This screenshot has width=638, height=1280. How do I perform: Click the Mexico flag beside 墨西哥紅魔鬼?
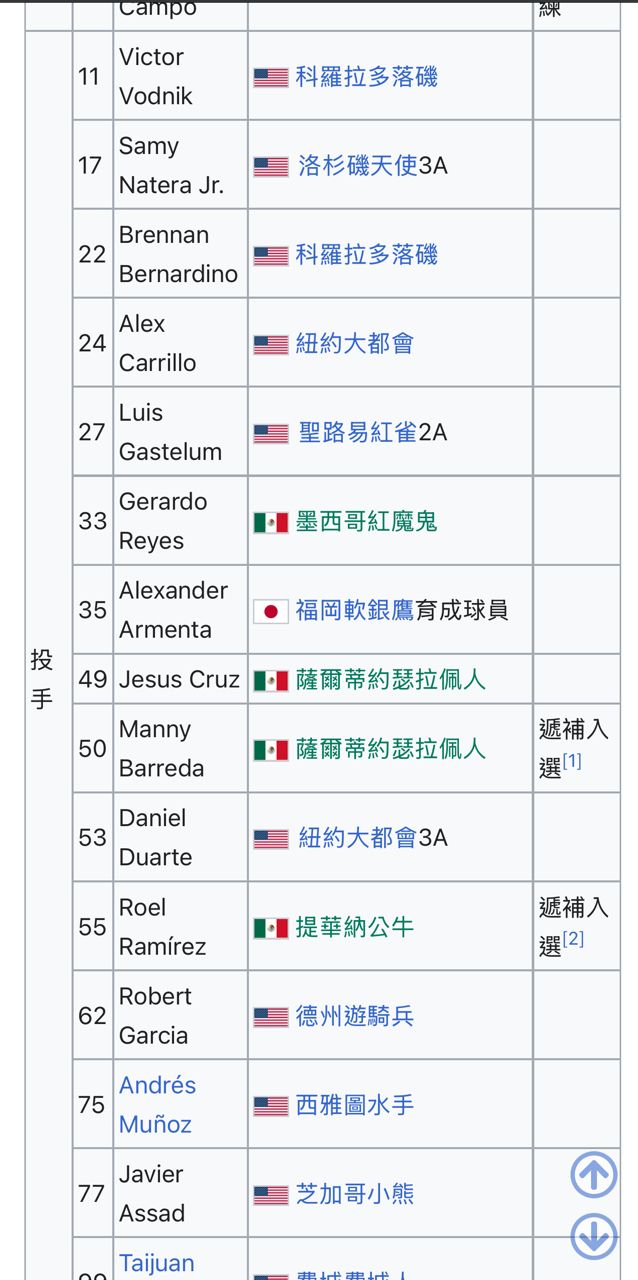click(x=270, y=522)
